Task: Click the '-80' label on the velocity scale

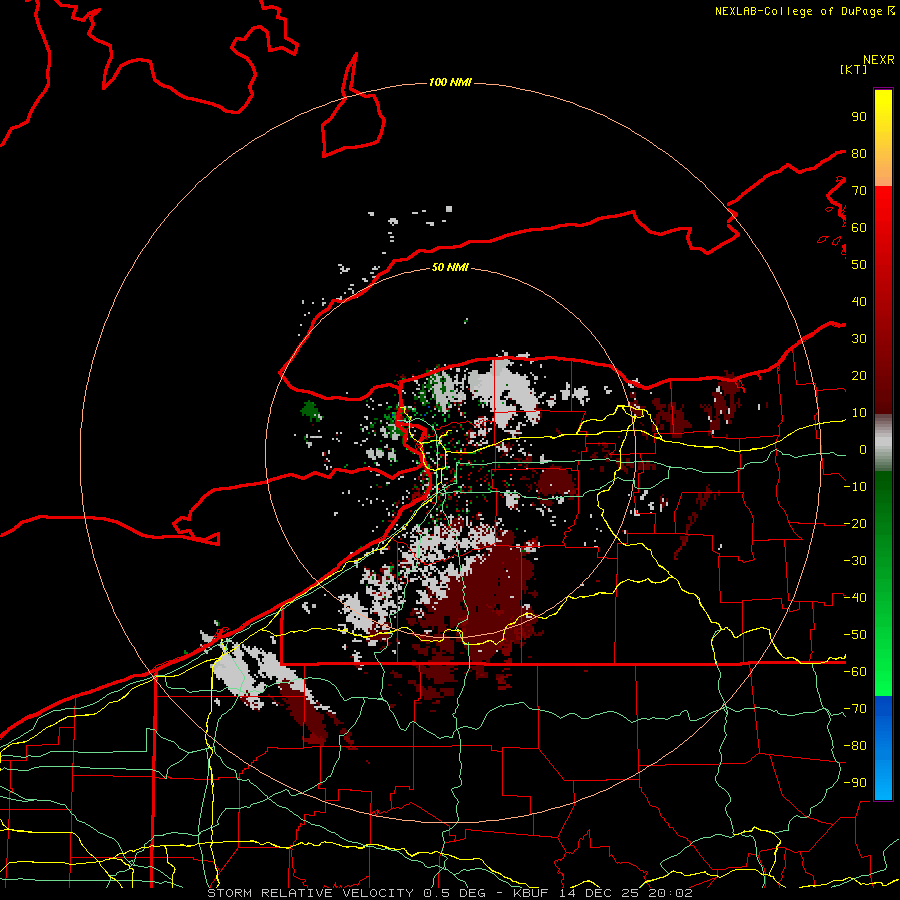Action: pyautogui.click(x=855, y=746)
